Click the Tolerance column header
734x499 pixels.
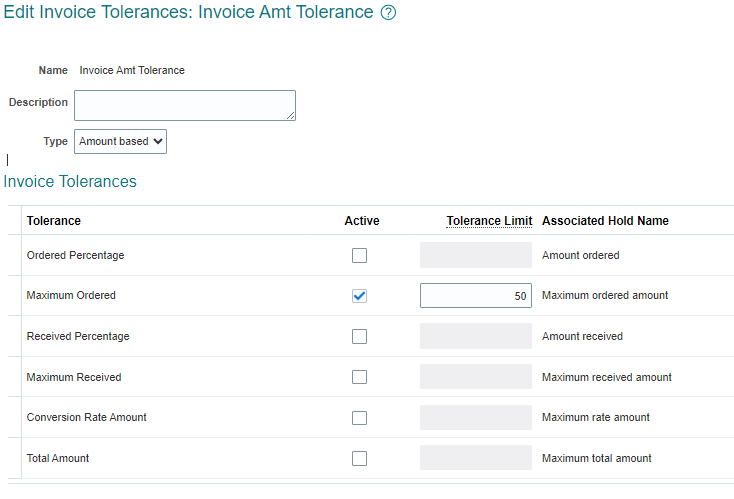pyautogui.click(x=53, y=220)
